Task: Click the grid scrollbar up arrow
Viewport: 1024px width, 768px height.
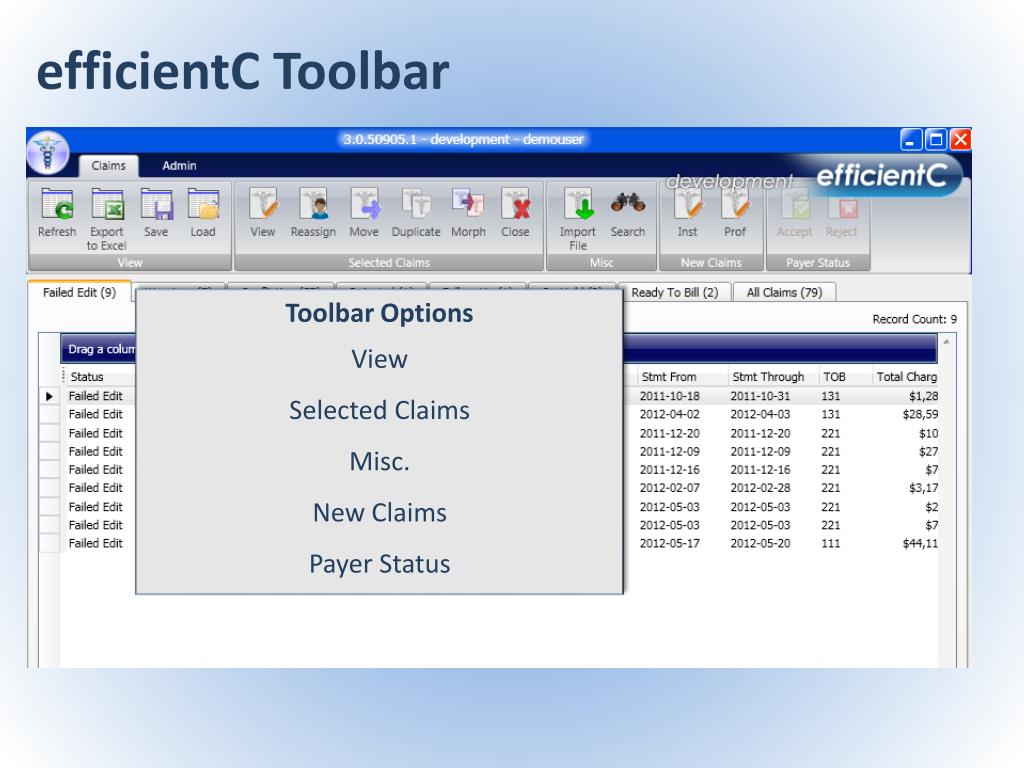Action: 946,342
